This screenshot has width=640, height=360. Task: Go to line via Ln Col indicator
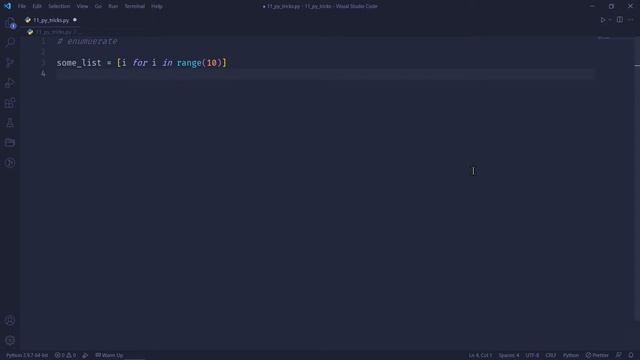(x=480, y=355)
